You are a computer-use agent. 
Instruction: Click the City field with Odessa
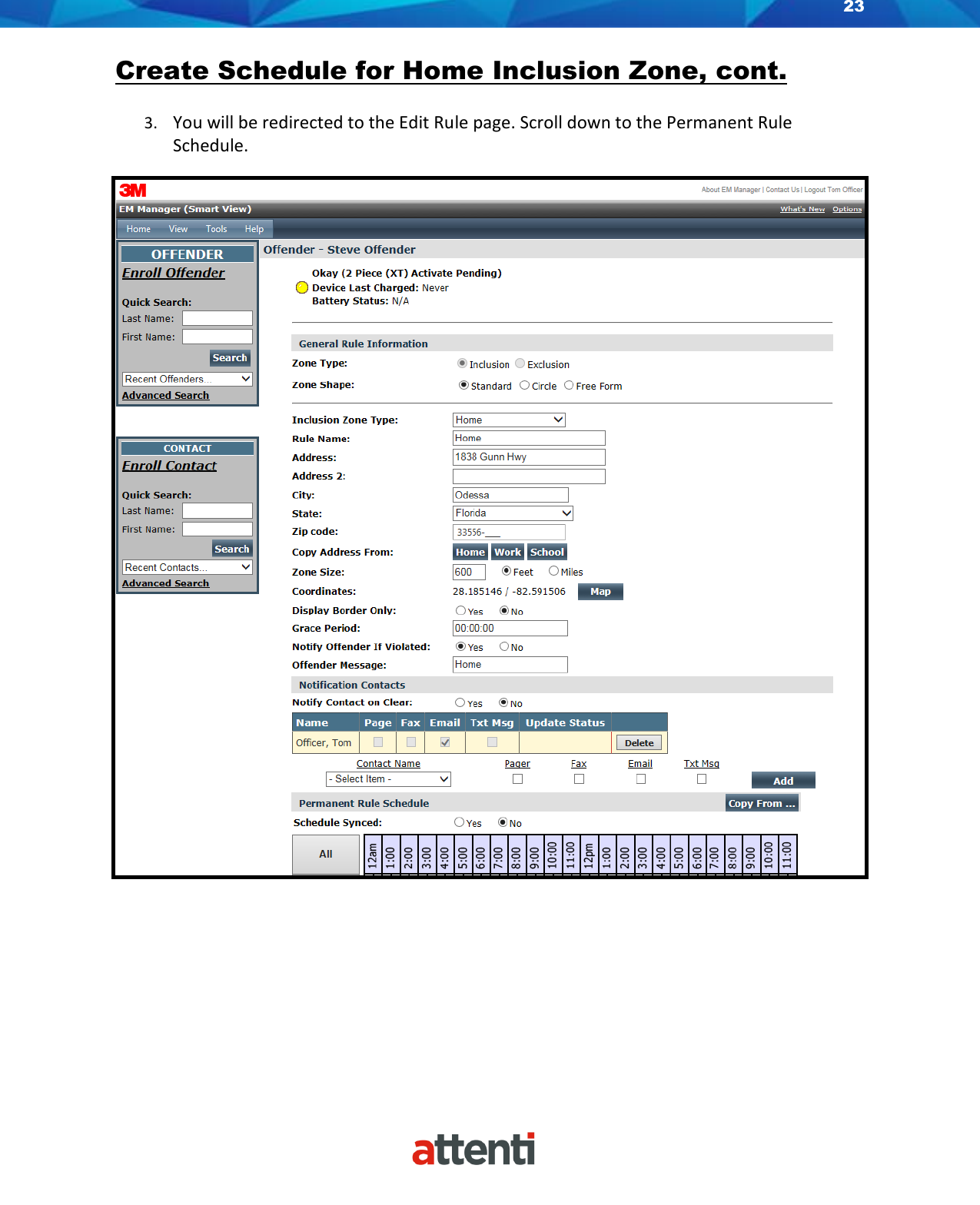tap(510, 495)
